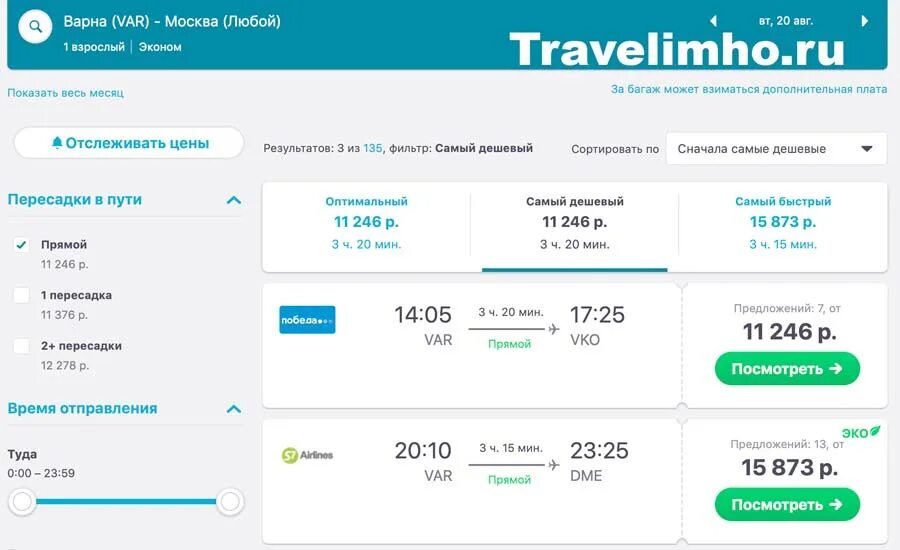Go to previous date arrow
This screenshot has height=550, width=900.
713,21
